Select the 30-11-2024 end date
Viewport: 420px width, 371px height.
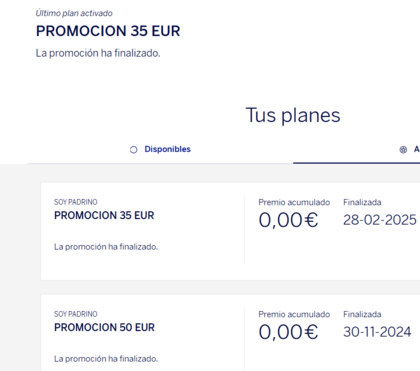(x=377, y=332)
